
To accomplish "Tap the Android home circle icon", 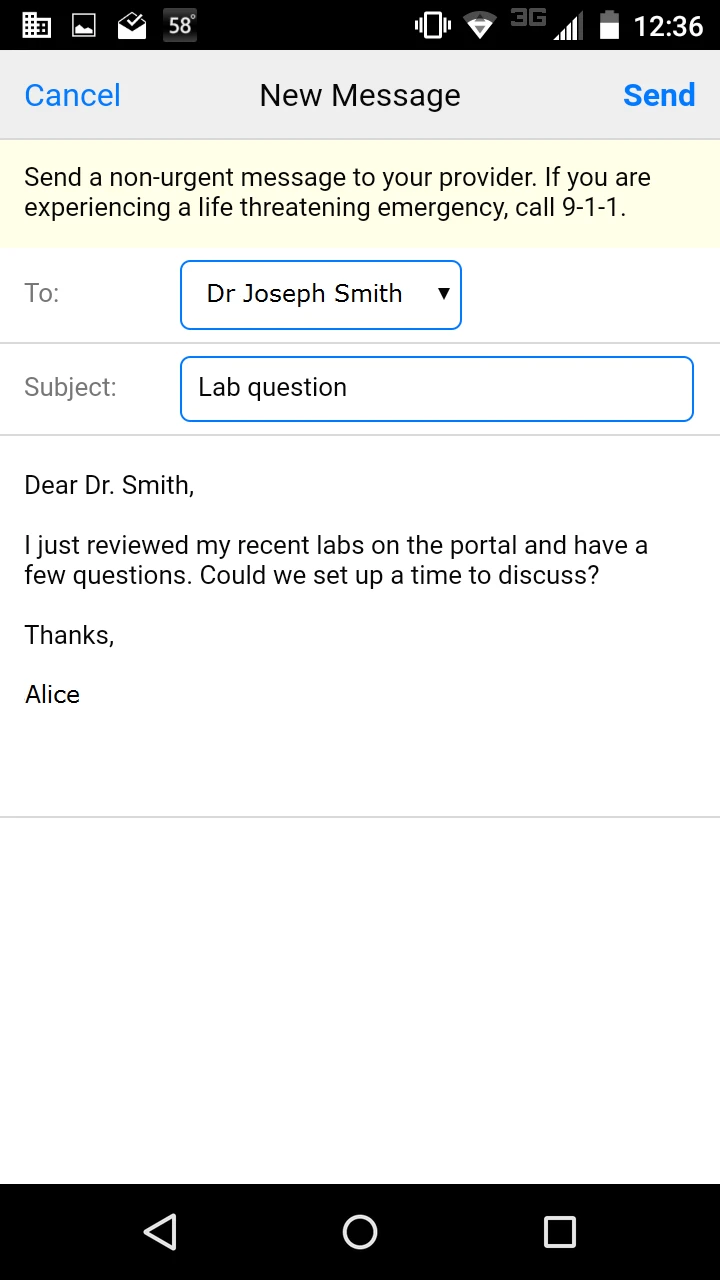I will point(360,1232).
